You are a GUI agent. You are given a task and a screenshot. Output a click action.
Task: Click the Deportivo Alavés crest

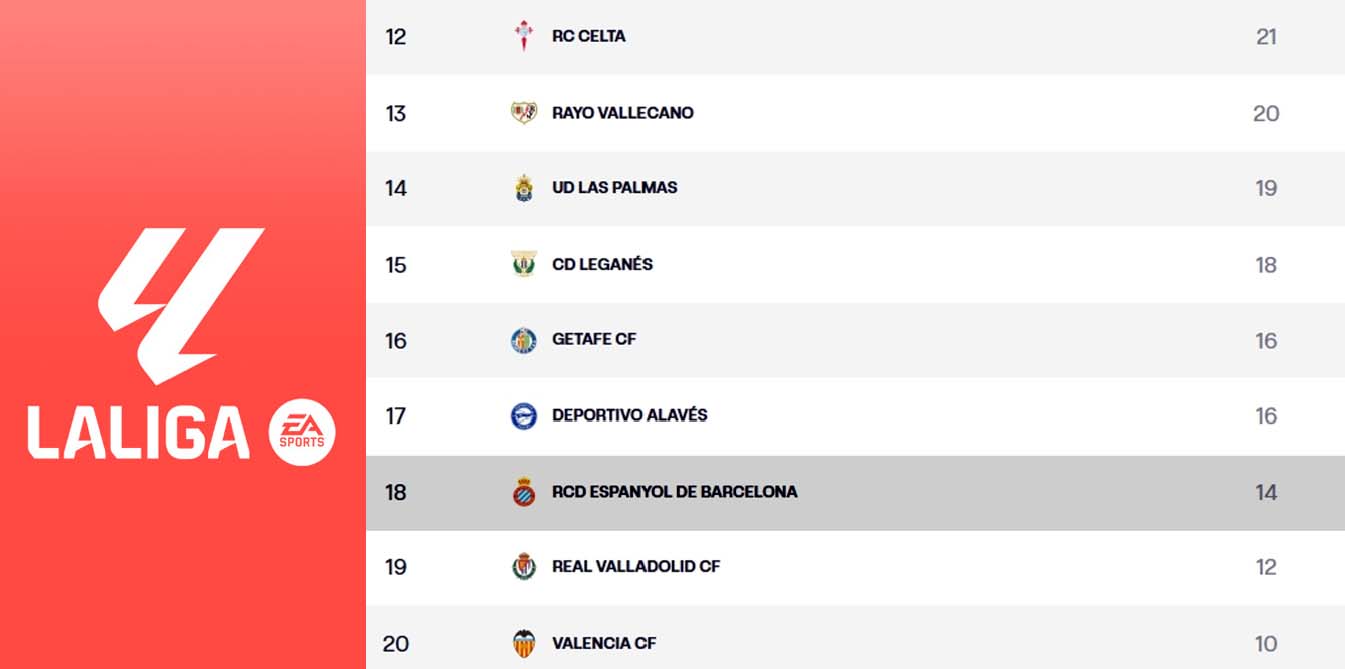(x=524, y=416)
